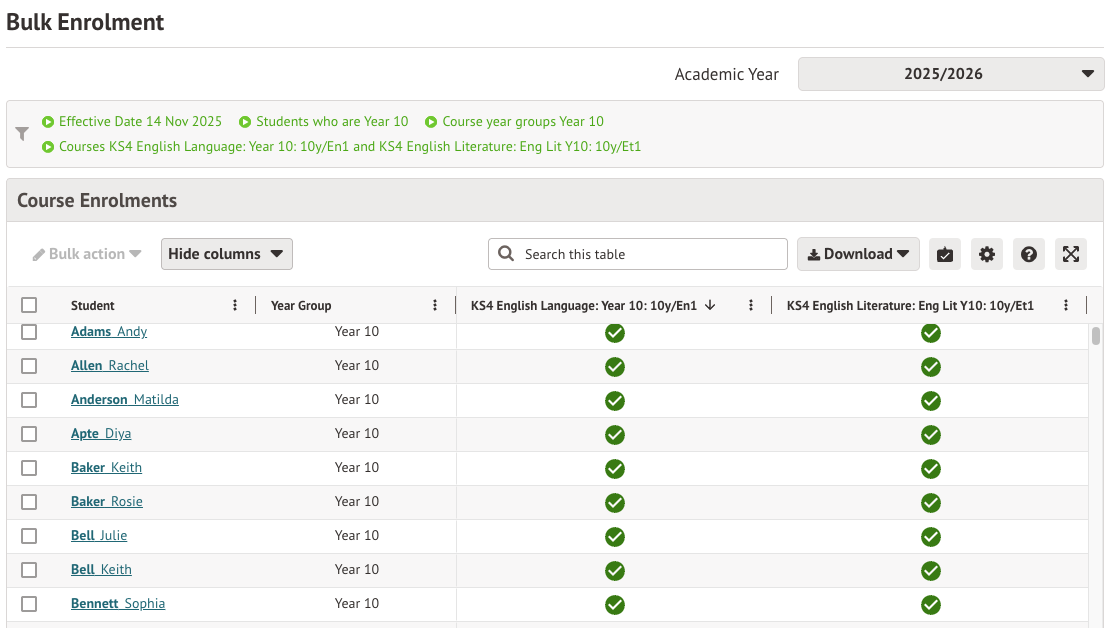
Task: Click Adams Andy's English Language enrolment check icon
Action: tap(614, 333)
